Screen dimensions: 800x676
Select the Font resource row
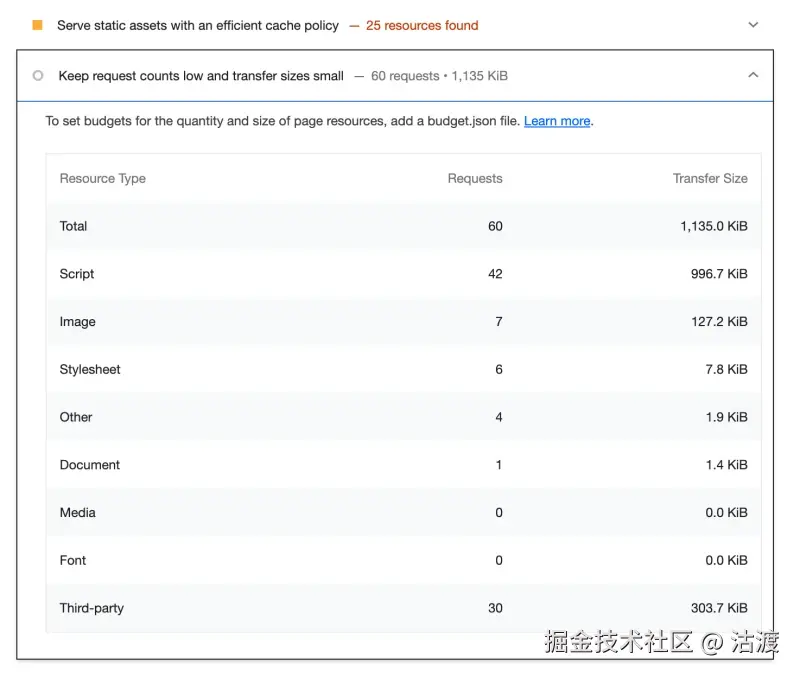point(73,560)
